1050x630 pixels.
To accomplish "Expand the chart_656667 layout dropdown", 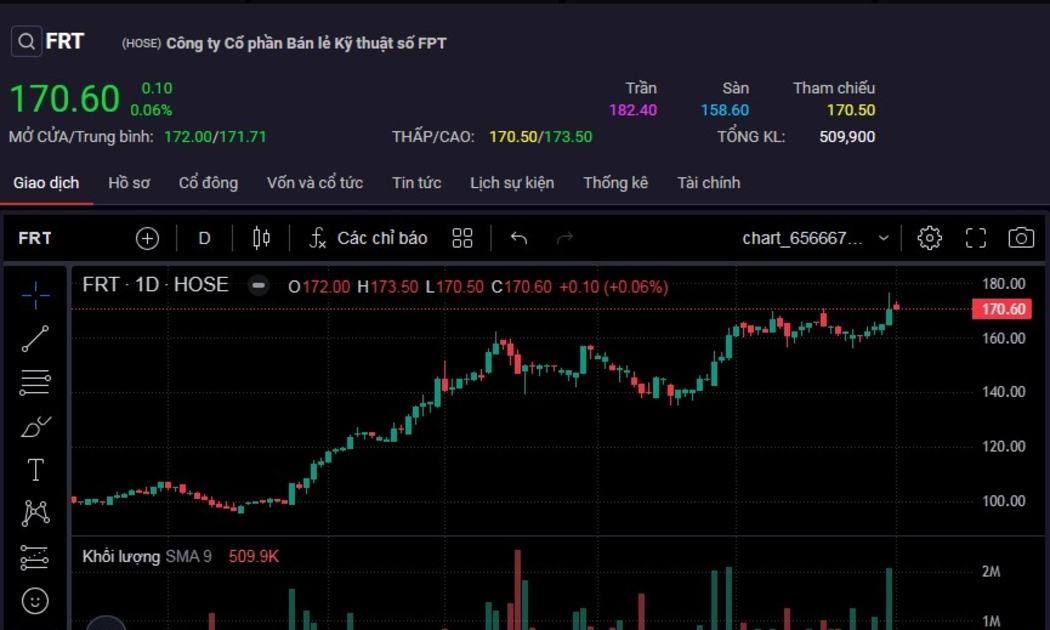I will (x=883, y=238).
